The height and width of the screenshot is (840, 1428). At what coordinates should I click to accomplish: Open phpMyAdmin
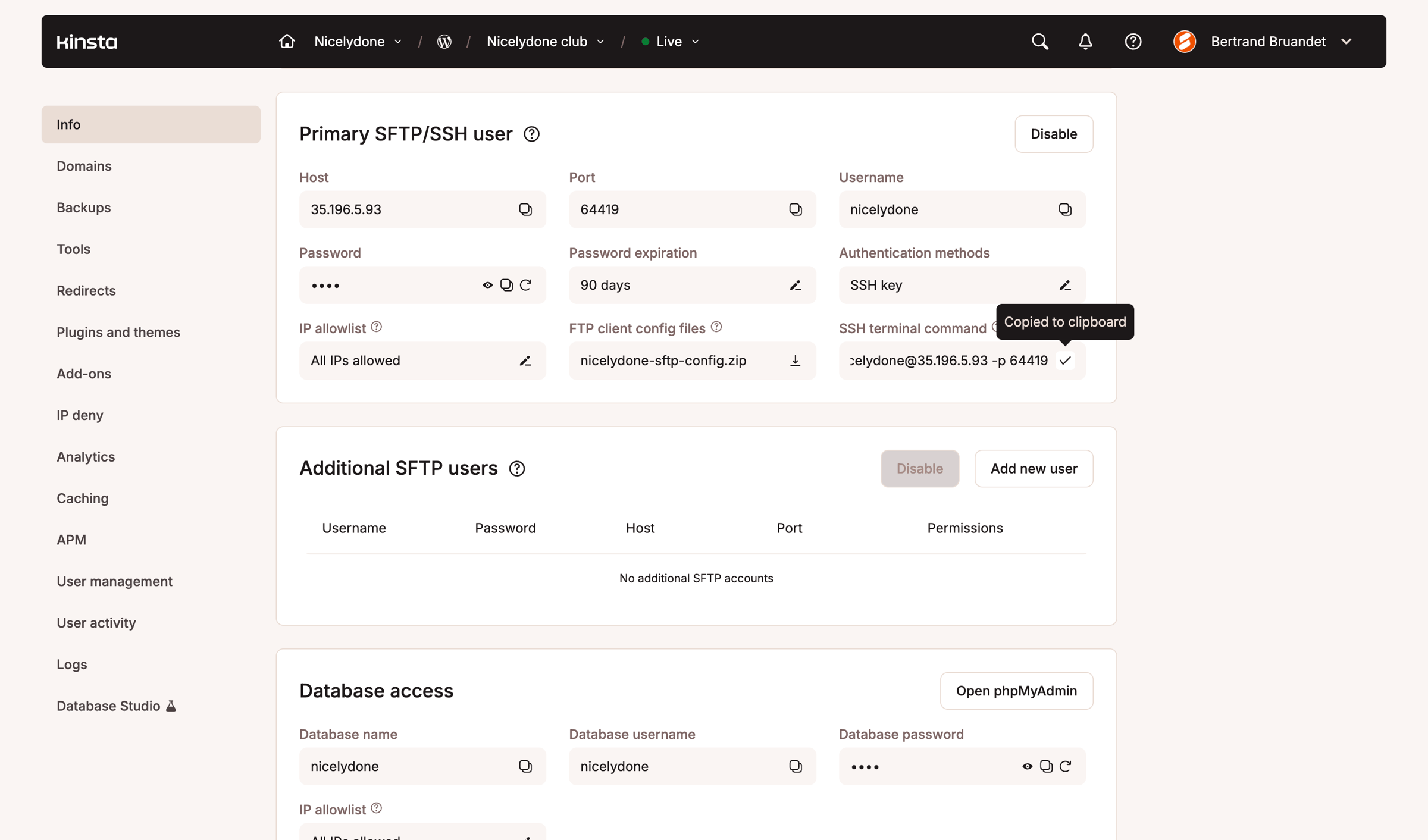[x=1016, y=691]
